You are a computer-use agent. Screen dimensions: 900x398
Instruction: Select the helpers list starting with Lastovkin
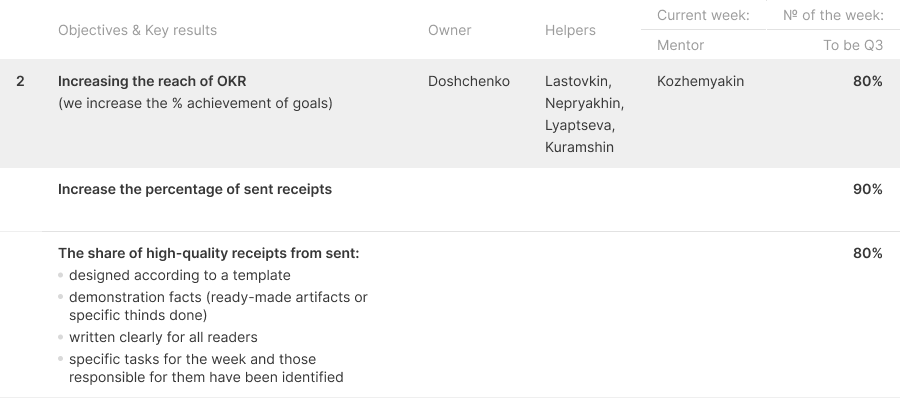coord(584,114)
